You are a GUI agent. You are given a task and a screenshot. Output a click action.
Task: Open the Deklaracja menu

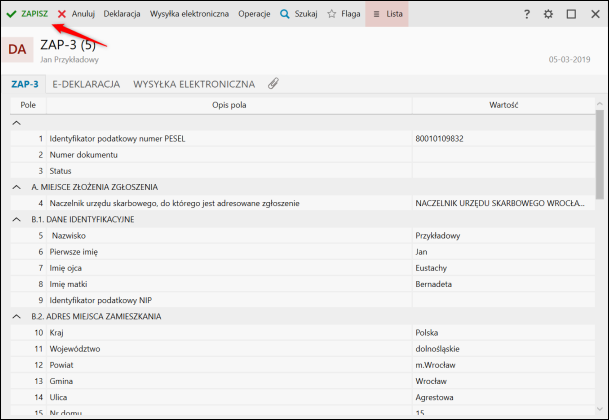(122, 14)
